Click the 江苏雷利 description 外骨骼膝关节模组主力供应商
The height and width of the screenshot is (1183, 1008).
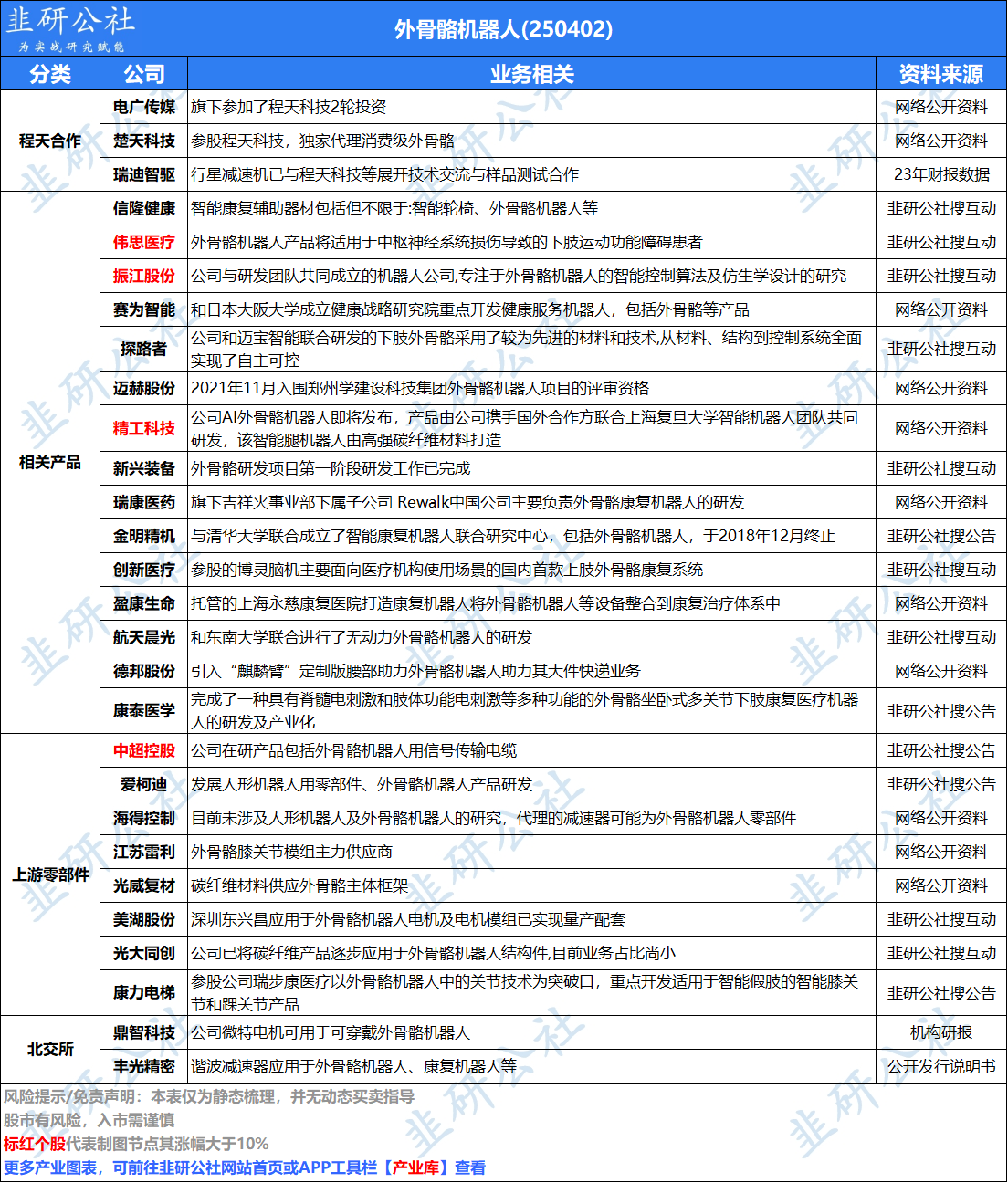291,852
